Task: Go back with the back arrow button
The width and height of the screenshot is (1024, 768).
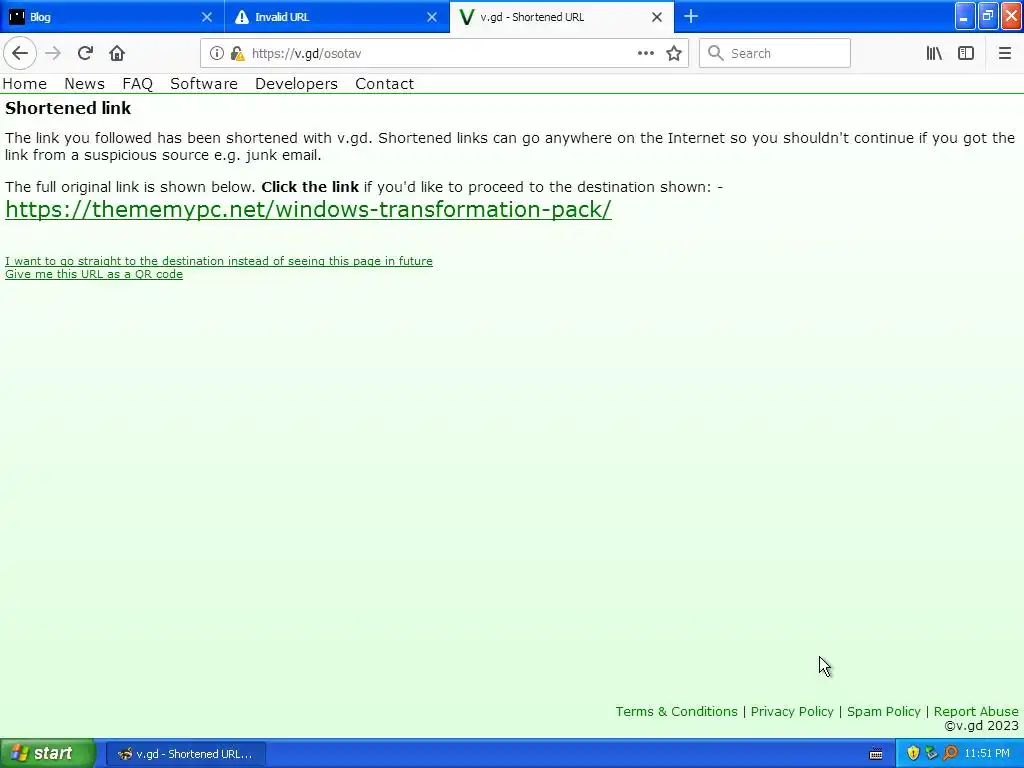Action: tap(20, 54)
